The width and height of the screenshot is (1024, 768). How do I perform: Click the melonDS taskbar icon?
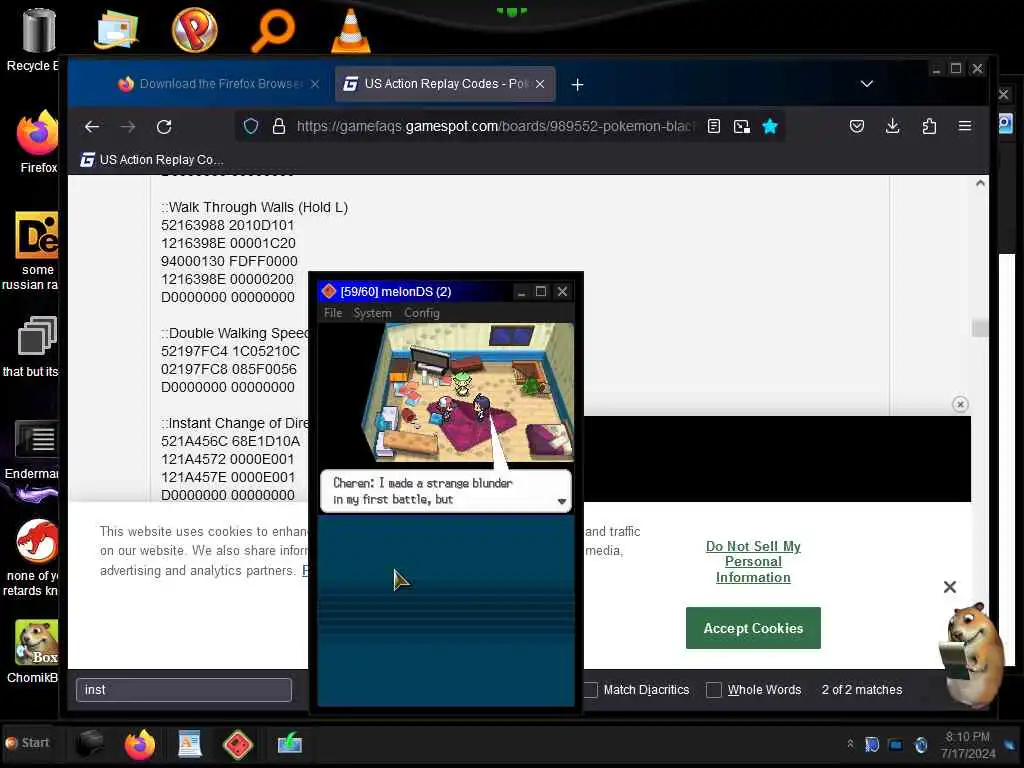pyautogui.click(x=238, y=744)
